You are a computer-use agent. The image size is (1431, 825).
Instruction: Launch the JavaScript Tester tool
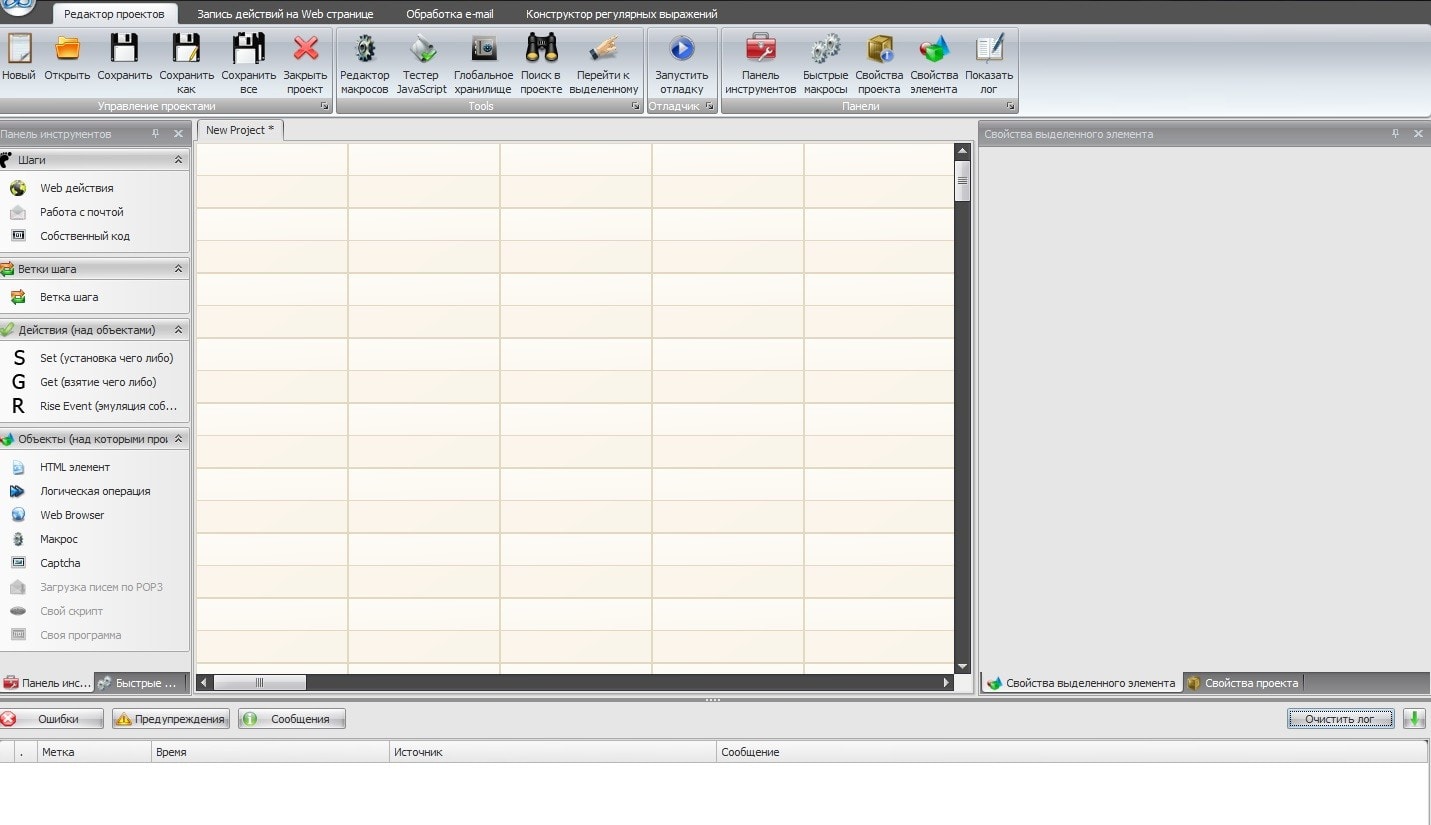click(x=421, y=50)
